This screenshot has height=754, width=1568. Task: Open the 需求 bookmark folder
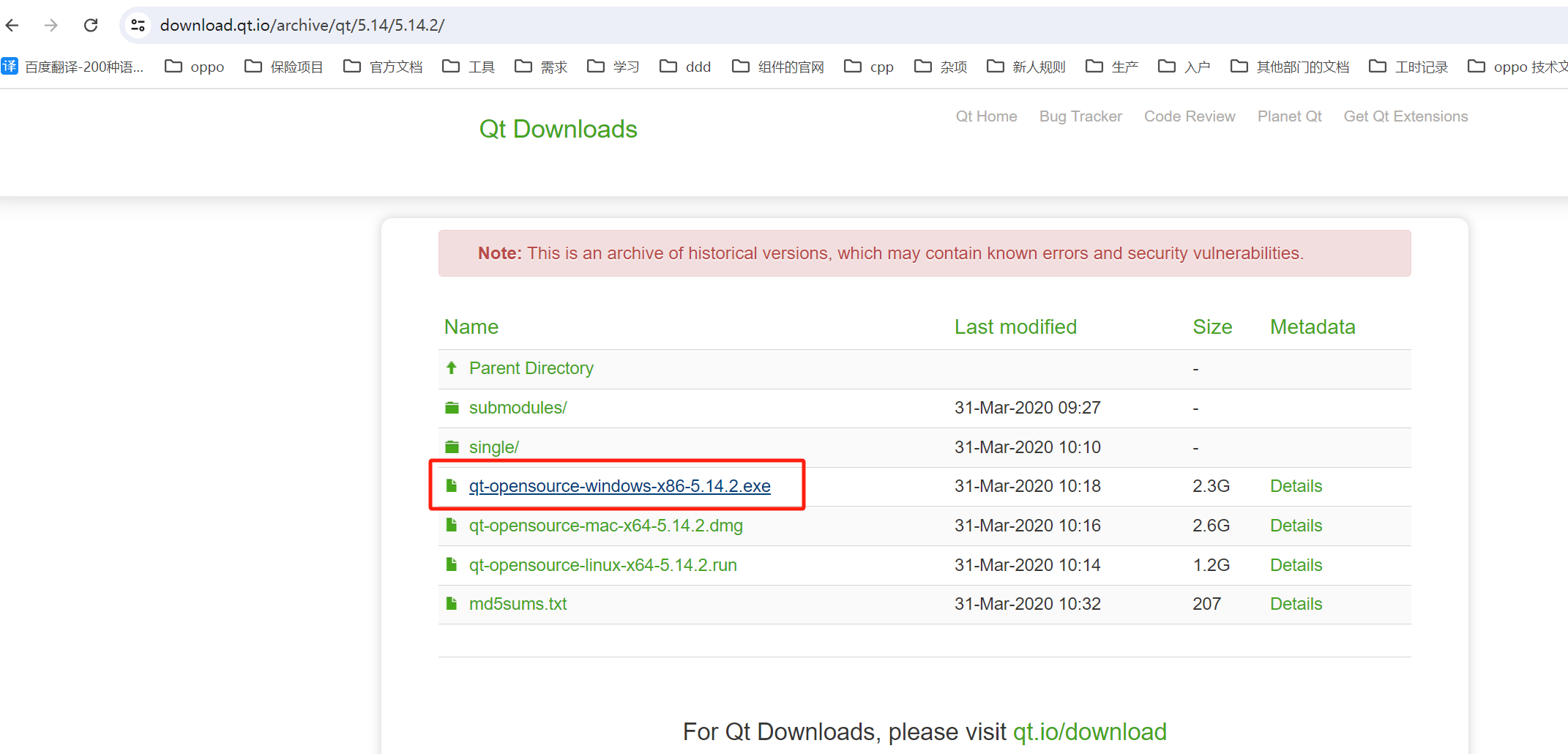(x=542, y=67)
